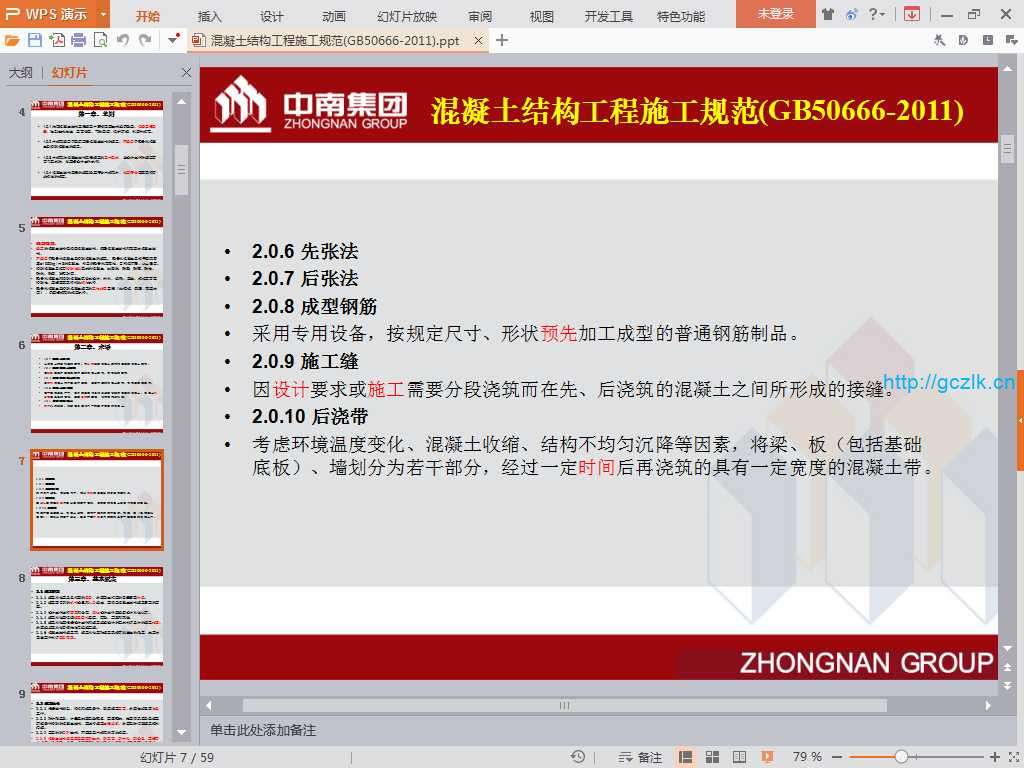Viewport: 1024px width, 768px height.
Task: Open the skin (T-shirt) icon
Action: click(x=828, y=14)
